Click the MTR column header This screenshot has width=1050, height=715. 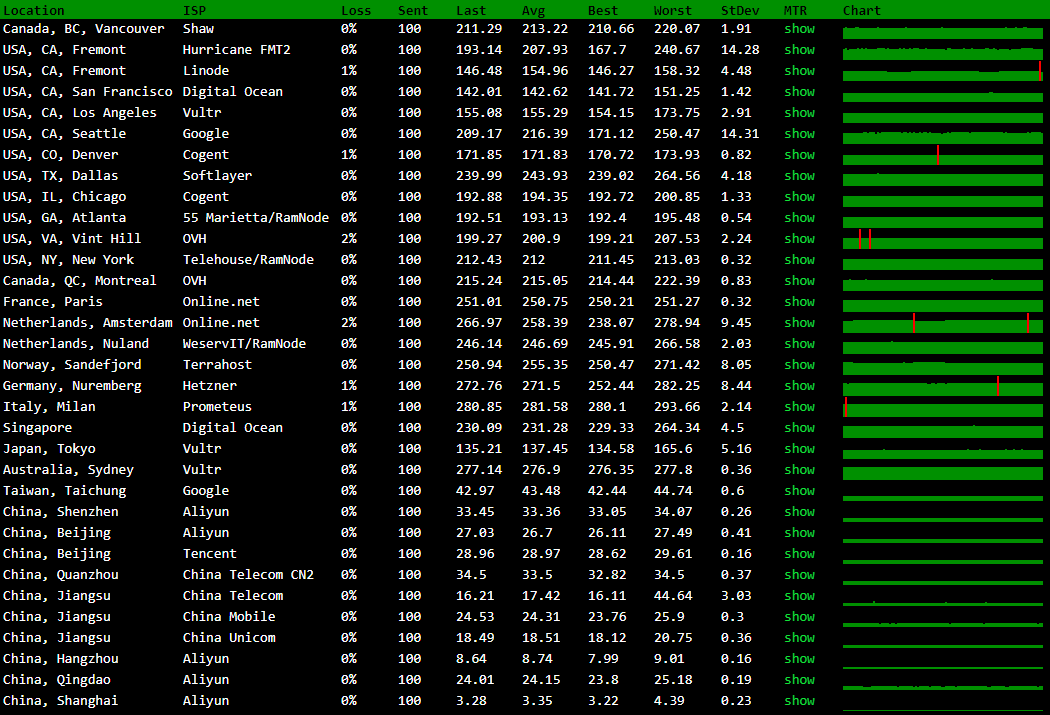tap(796, 11)
